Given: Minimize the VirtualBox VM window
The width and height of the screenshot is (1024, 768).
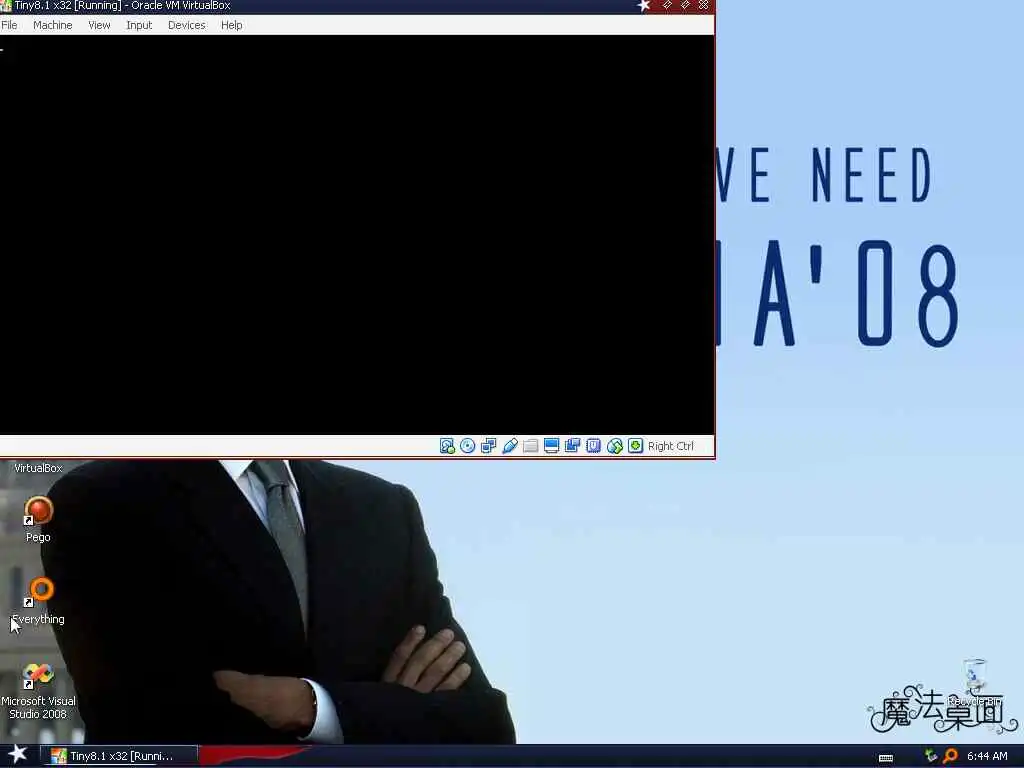Looking at the screenshot, I should pos(667,5).
